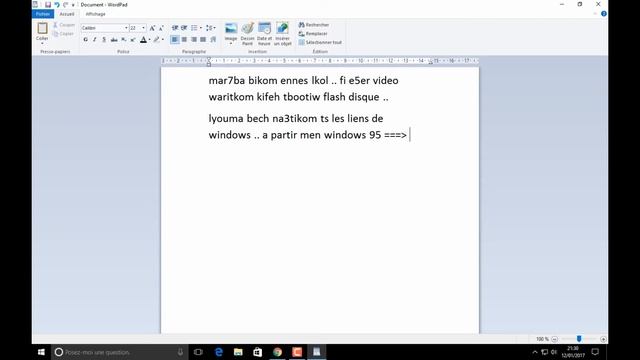Launch Microsoft Edge from taskbar

point(218,352)
